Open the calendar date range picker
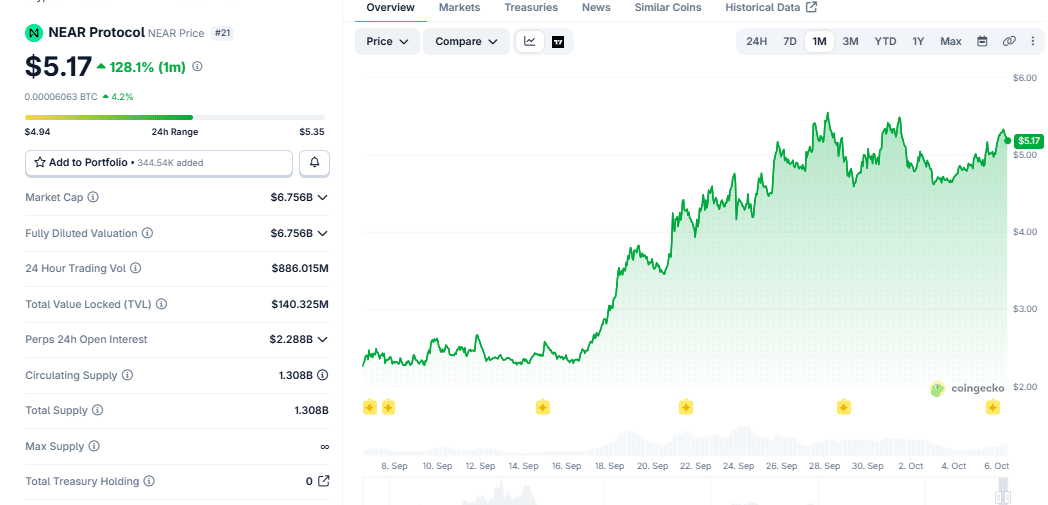Screen dimensions: 1048x505 [x=982, y=41]
